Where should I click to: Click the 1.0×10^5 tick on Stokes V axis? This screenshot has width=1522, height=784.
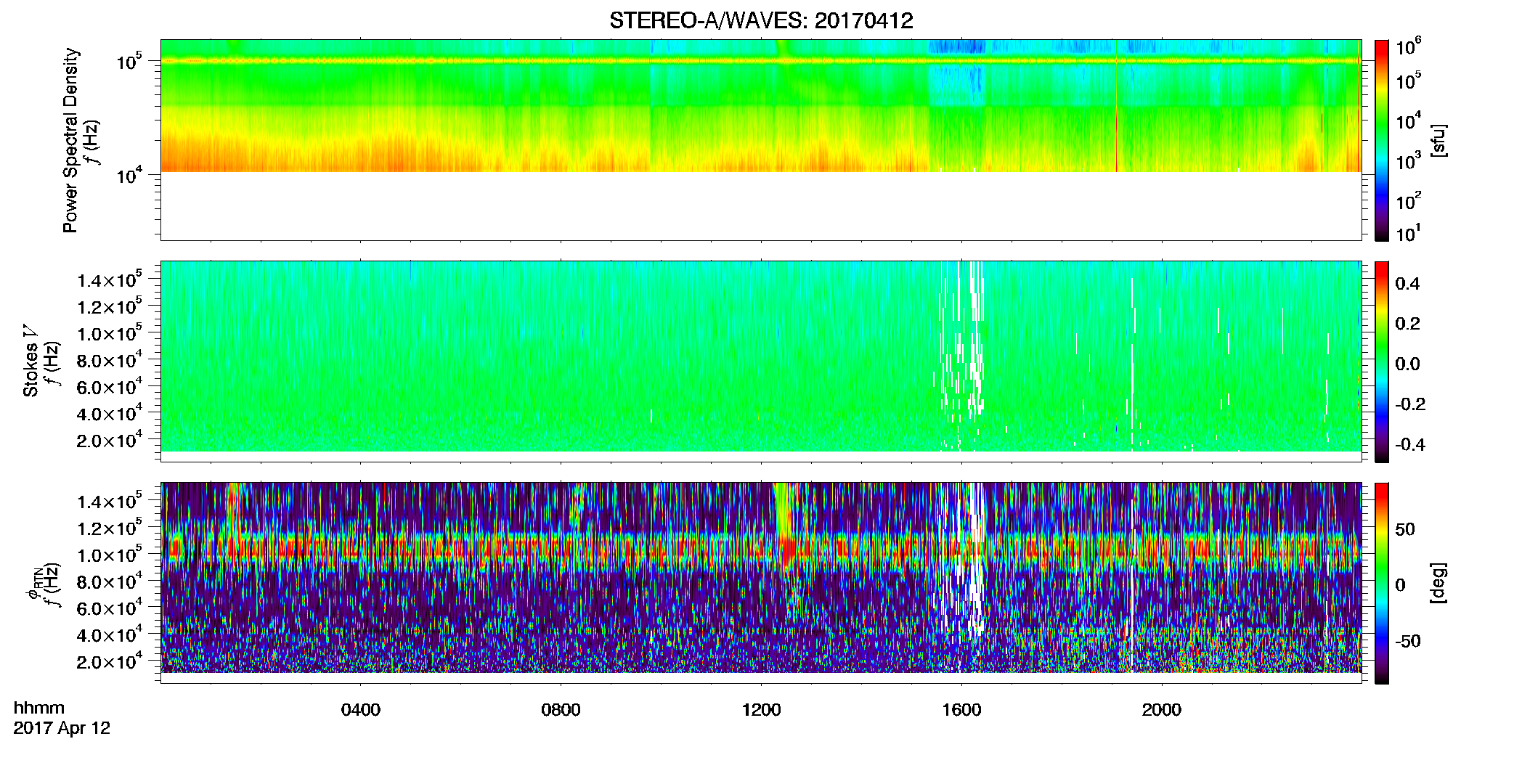[x=109, y=332]
